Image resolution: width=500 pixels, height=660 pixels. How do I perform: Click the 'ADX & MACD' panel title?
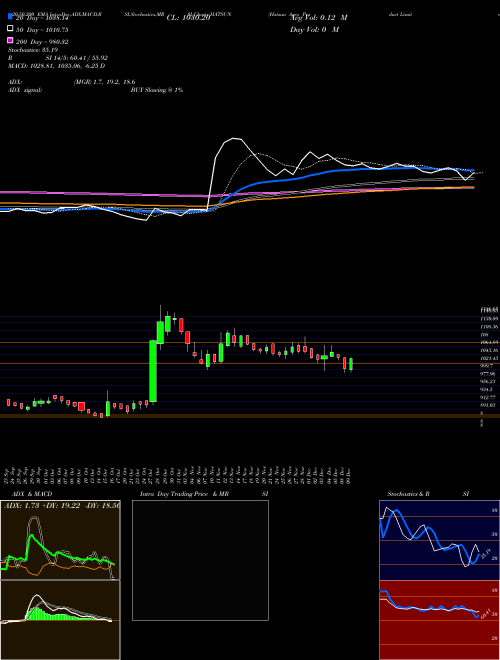pos(32,494)
